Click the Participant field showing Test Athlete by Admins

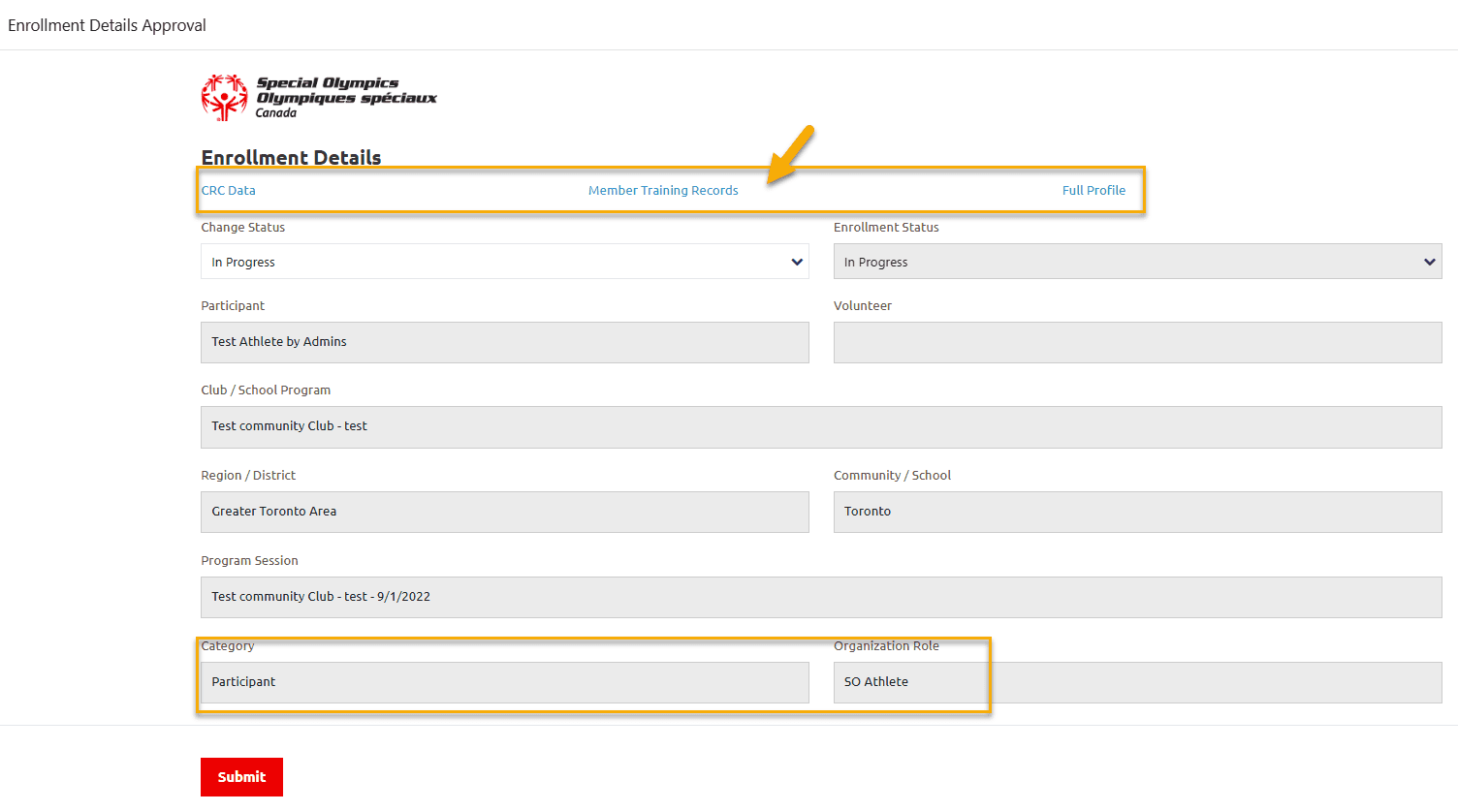(x=505, y=342)
